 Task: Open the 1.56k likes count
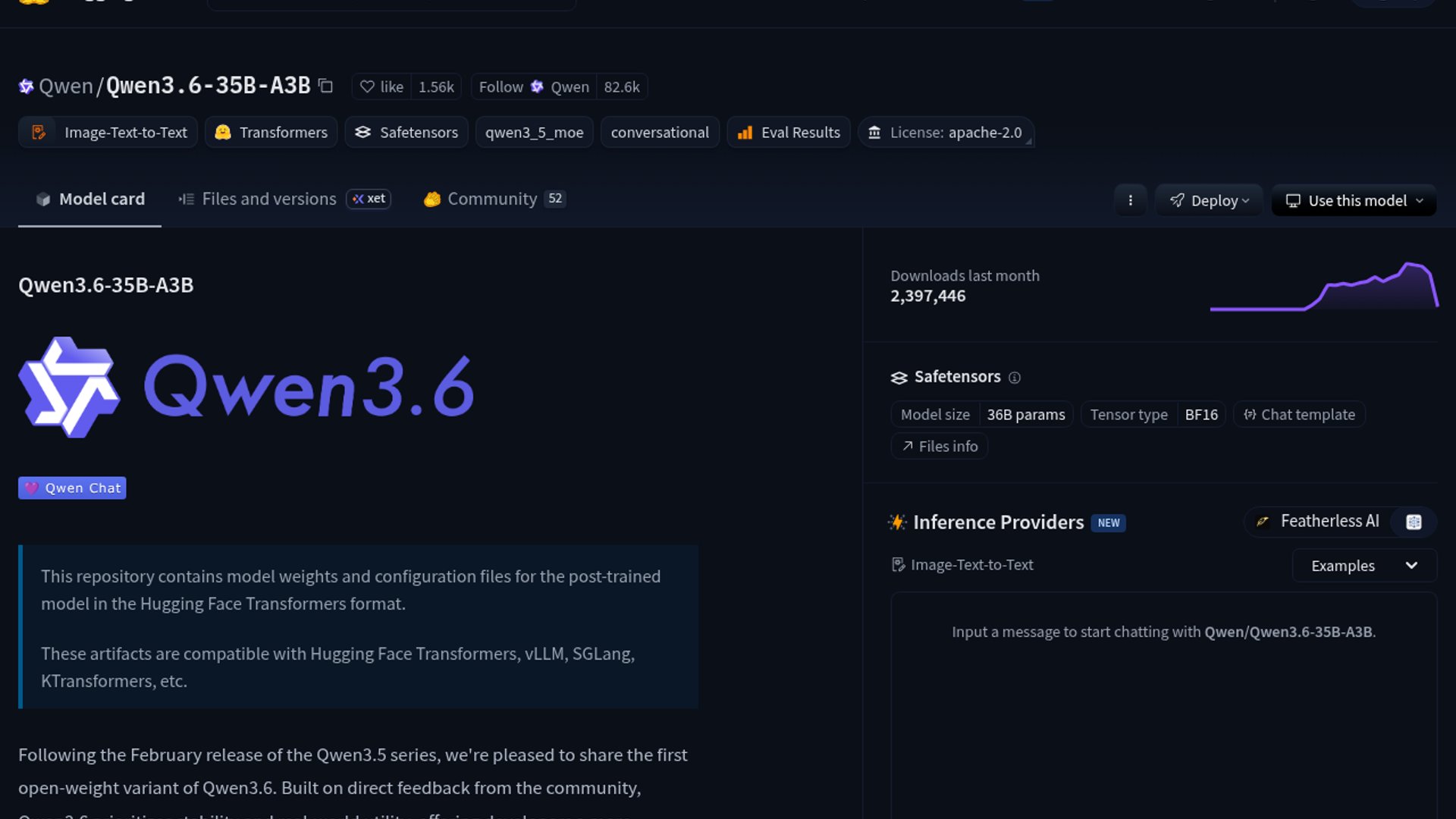pos(436,86)
